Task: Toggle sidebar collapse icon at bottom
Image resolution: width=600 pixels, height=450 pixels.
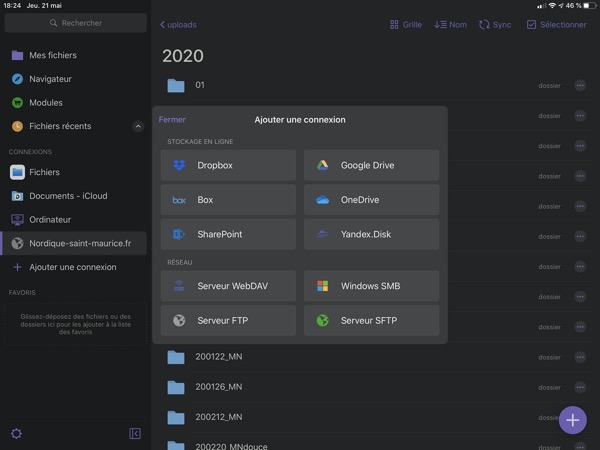Action: 135,433
